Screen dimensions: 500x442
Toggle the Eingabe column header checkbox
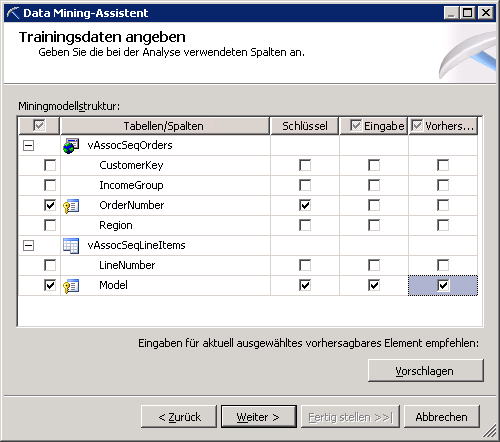pyautogui.click(x=356, y=126)
